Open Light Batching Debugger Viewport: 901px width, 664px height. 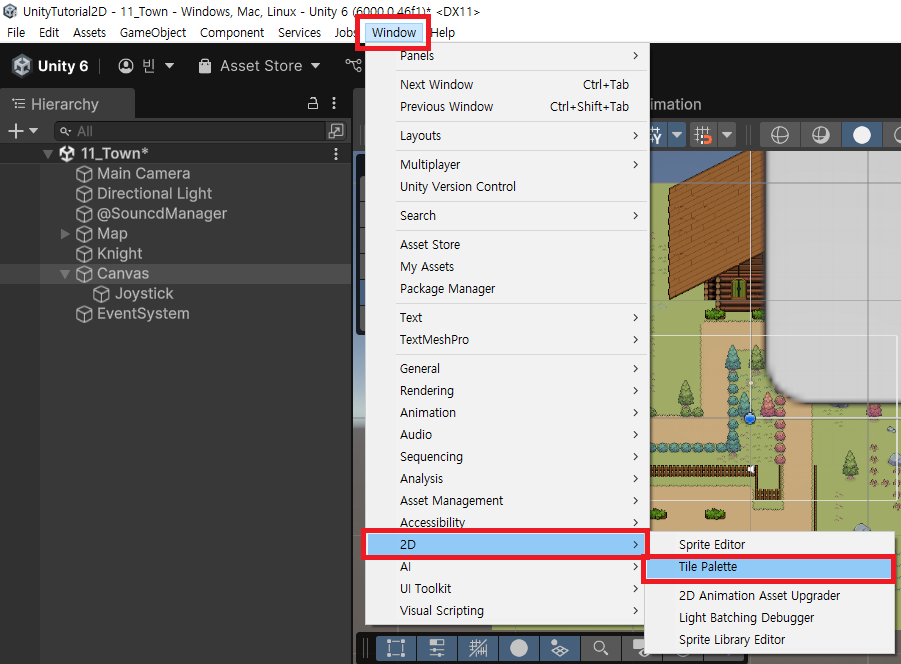pyautogui.click(x=769, y=617)
